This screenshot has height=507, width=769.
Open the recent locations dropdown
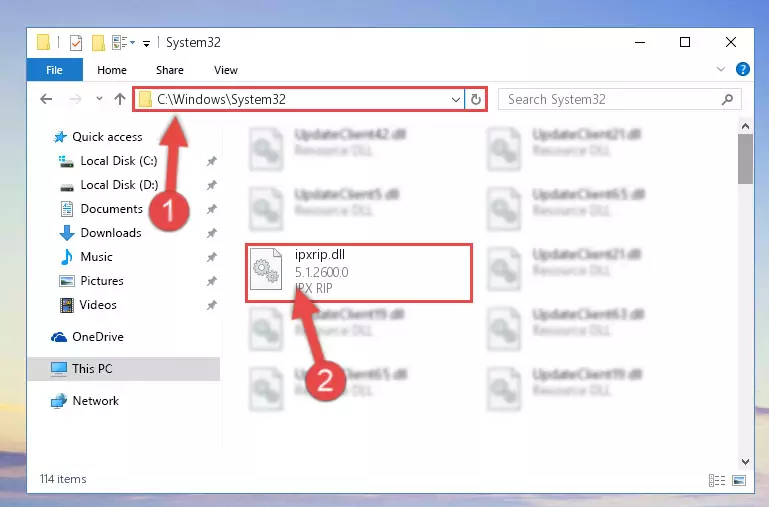[99, 99]
